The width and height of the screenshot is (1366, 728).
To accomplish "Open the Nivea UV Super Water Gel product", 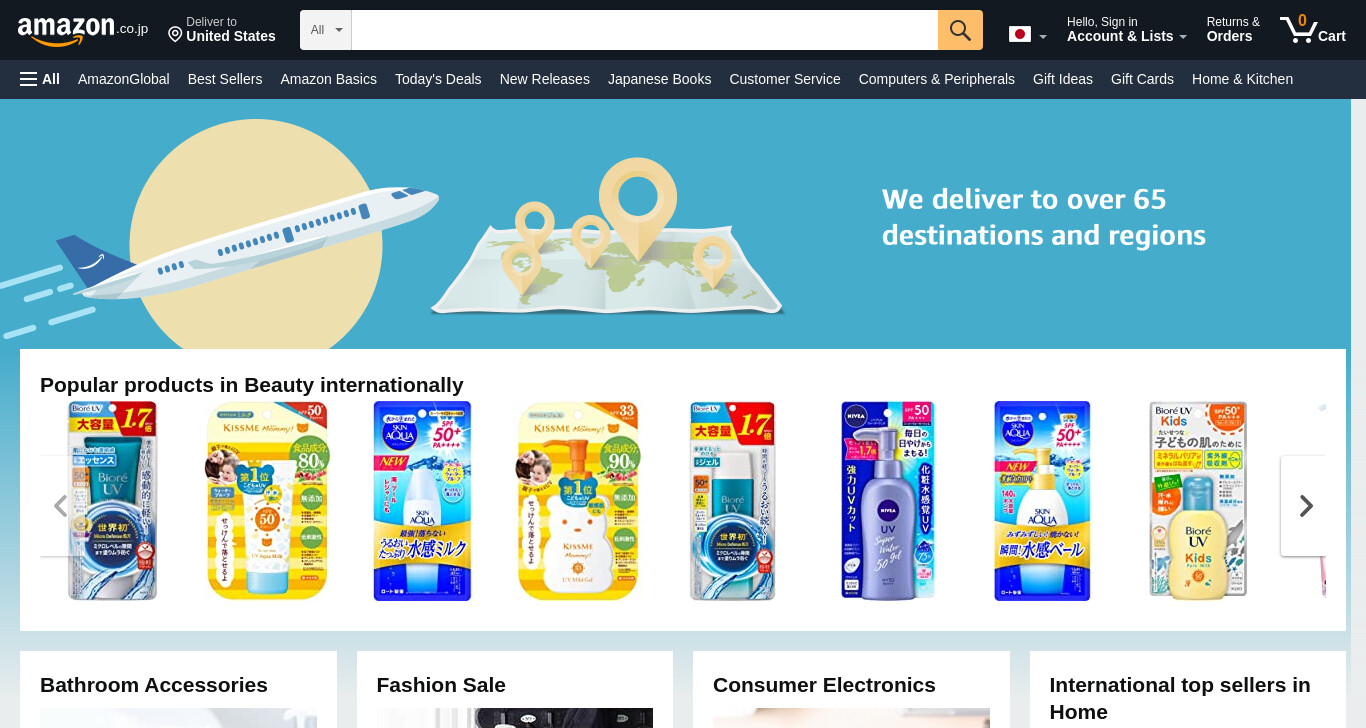I will [x=887, y=501].
